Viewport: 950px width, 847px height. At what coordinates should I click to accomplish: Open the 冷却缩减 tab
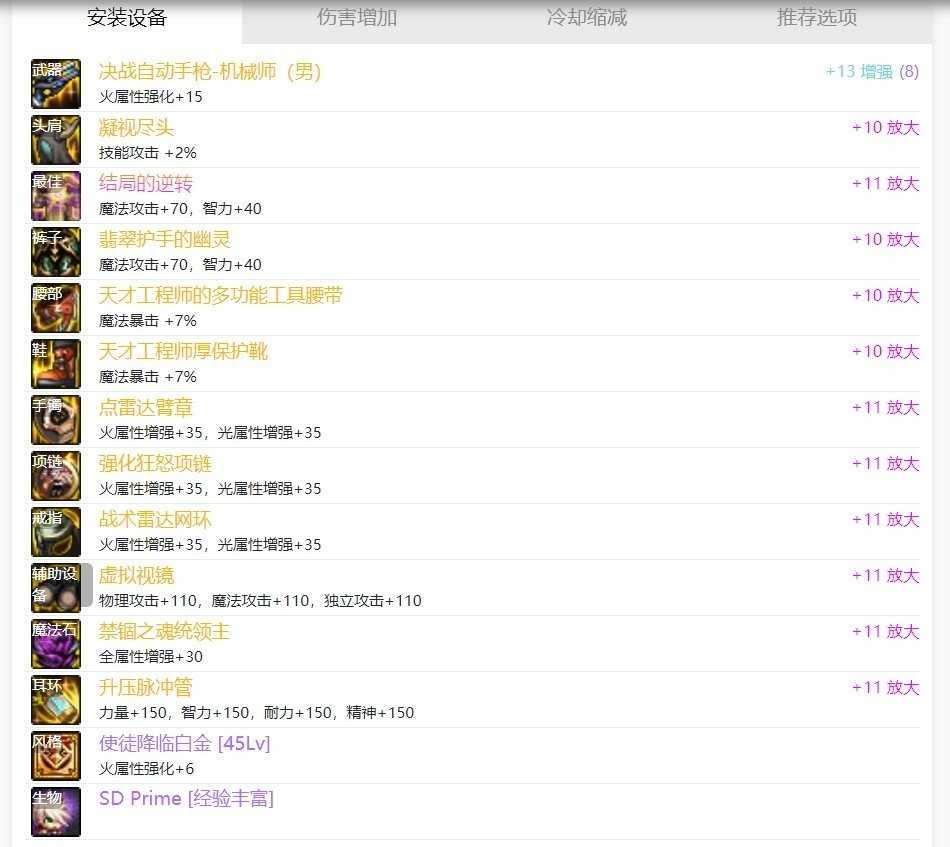coord(586,18)
